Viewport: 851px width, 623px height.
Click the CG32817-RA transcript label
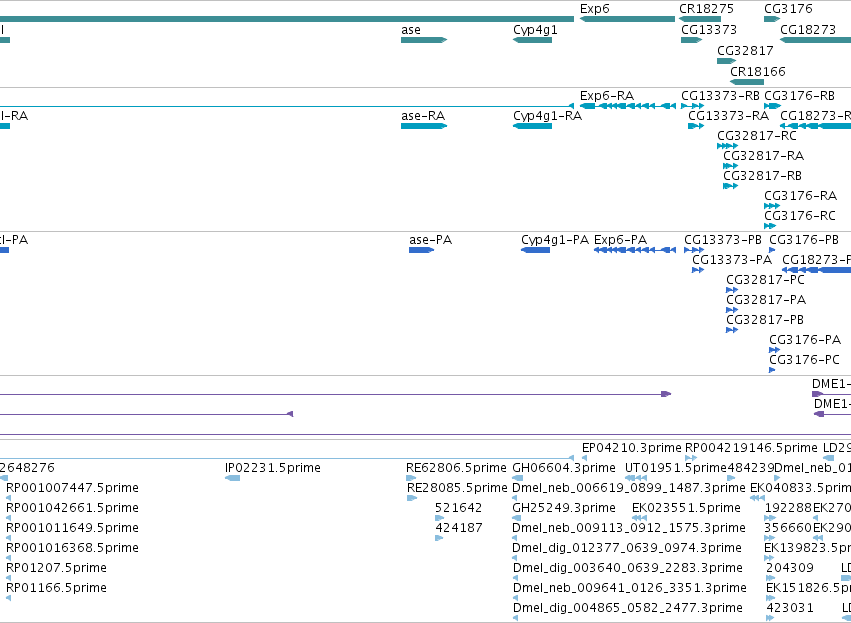point(763,156)
